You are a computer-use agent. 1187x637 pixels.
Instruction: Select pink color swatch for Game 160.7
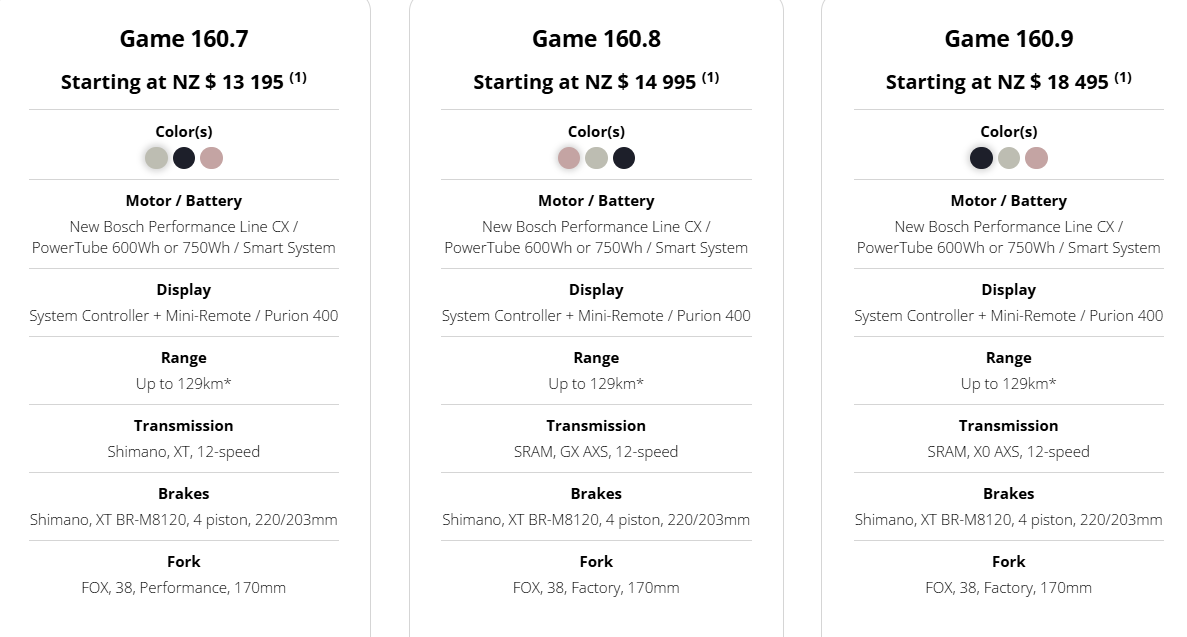coord(211,158)
